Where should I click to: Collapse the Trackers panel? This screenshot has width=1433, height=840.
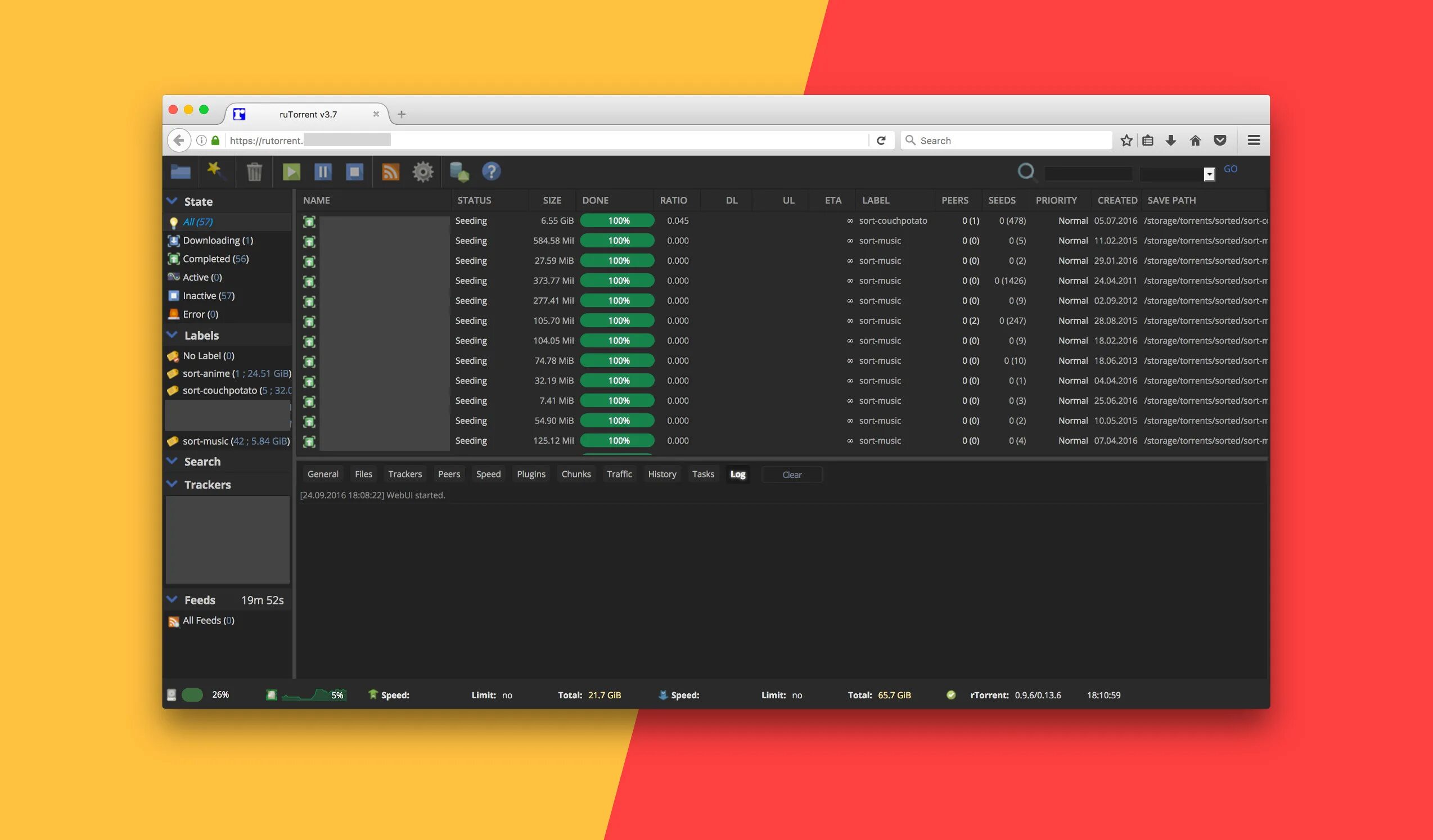tap(172, 484)
